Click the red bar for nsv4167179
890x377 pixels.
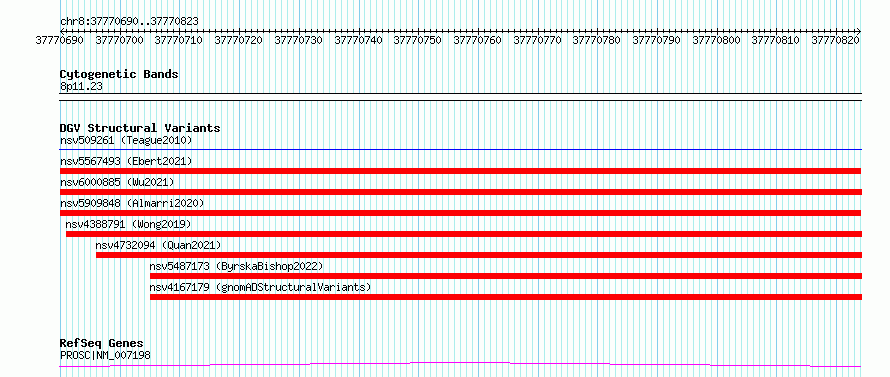[x=506, y=297]
